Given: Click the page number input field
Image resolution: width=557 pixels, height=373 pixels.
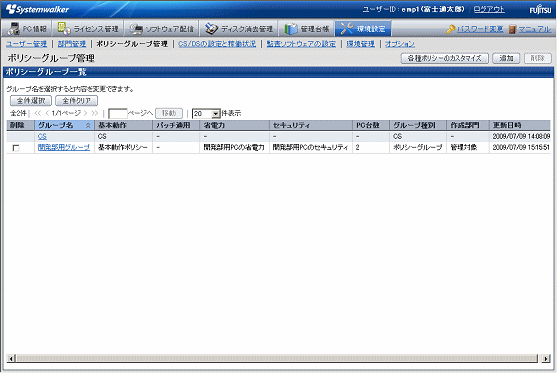Looking at the screenshot, I should [x=118, y=114].
